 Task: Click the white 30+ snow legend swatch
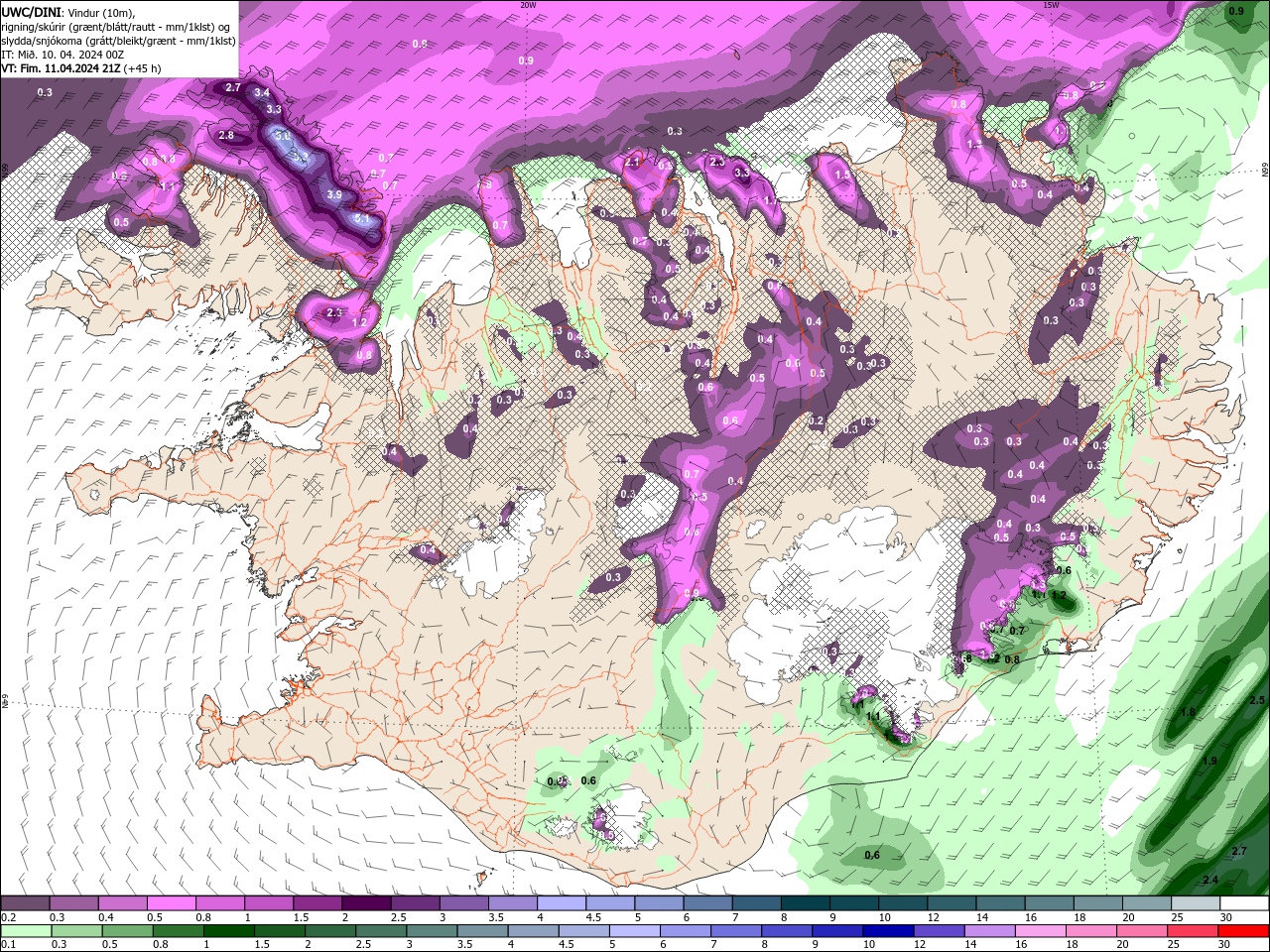(x=1244, y=903)
